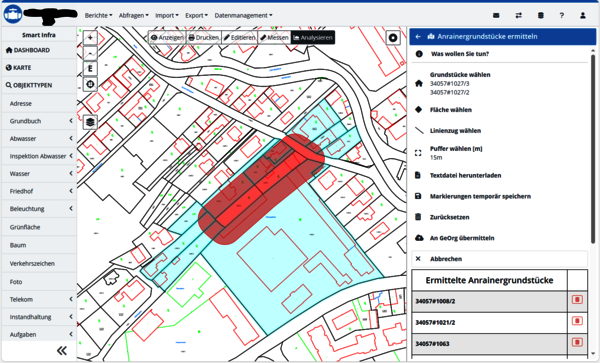Click the red buffer area on the map
Viewport: 600px width, 363px height.
point(261,189)
